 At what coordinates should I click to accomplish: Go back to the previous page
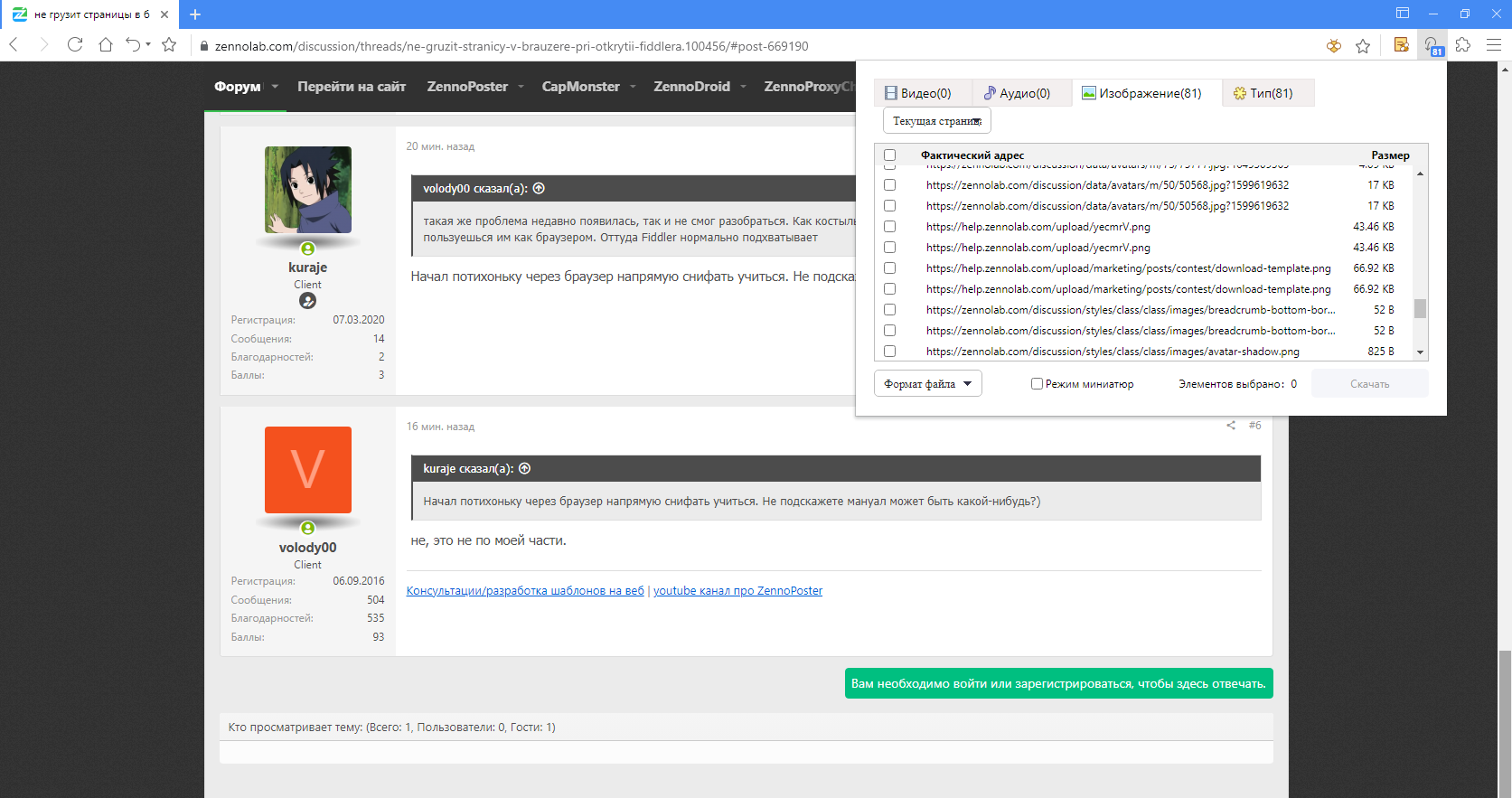pos(14,44)
